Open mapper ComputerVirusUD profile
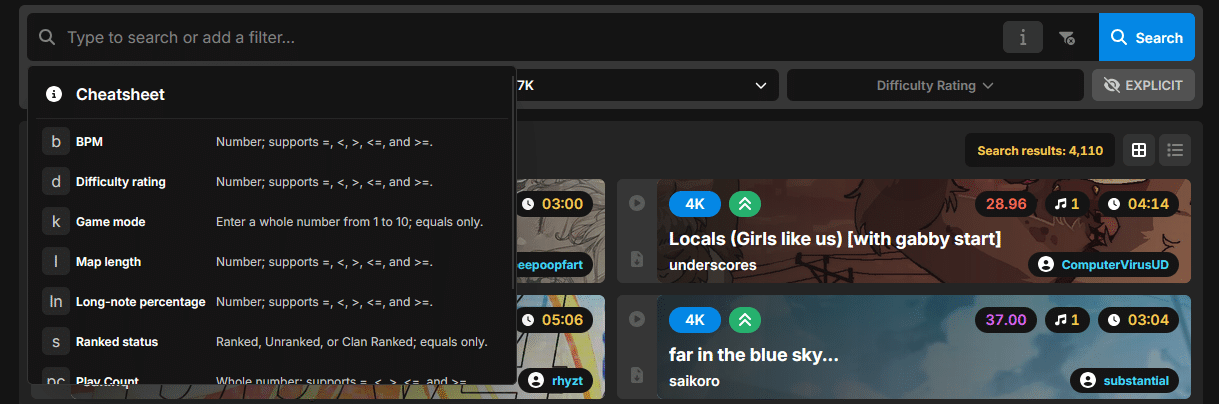The width and height of the screenshot is (1219, 404). [x=1103, y=265]
